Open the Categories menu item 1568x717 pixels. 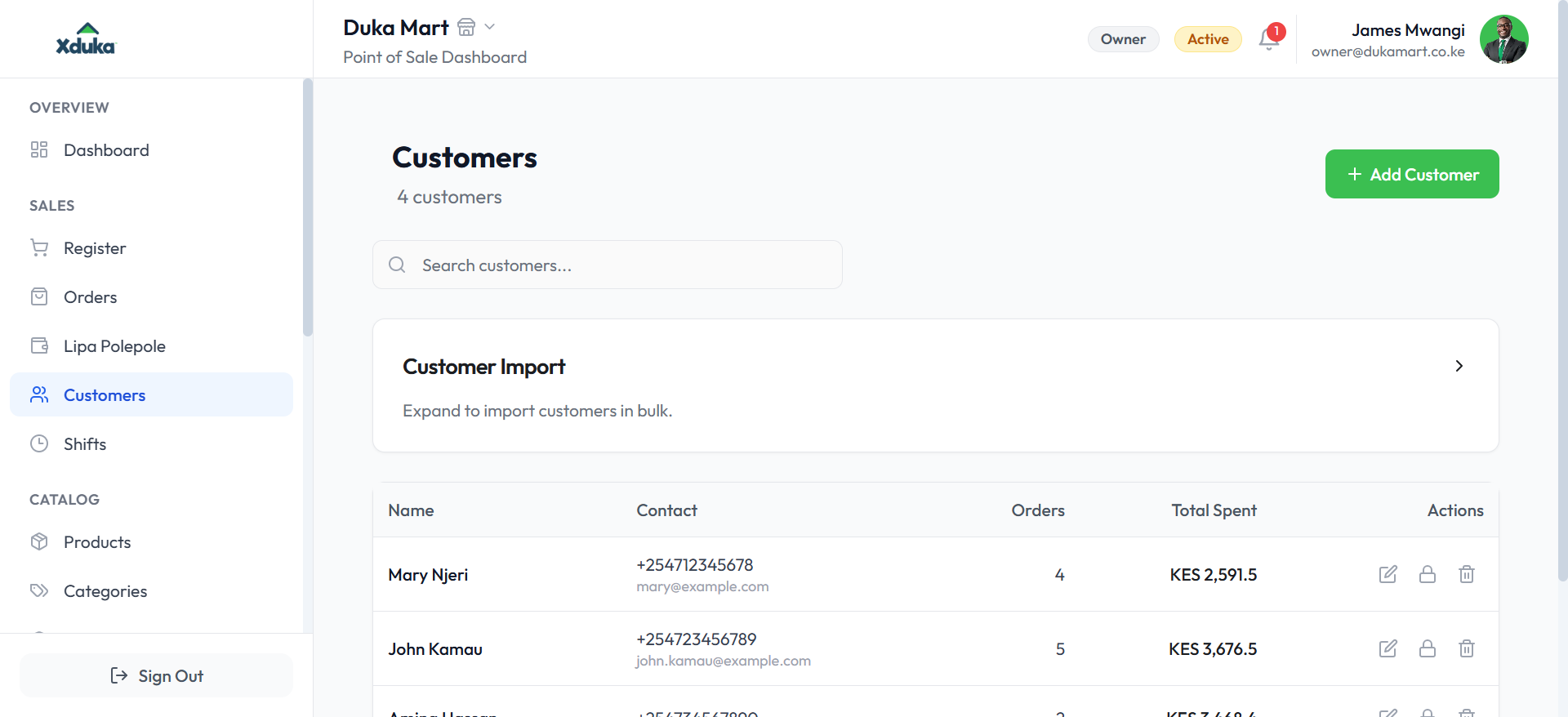click(x=151, y=590)
